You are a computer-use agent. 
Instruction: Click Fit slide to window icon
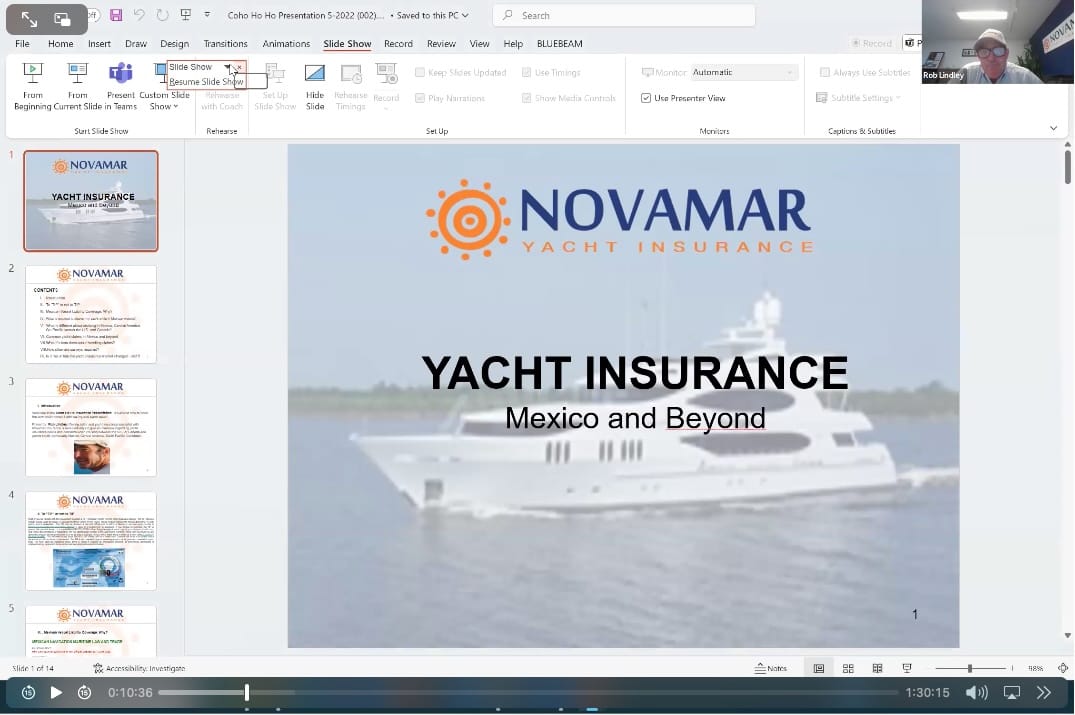pos(1063,668)
